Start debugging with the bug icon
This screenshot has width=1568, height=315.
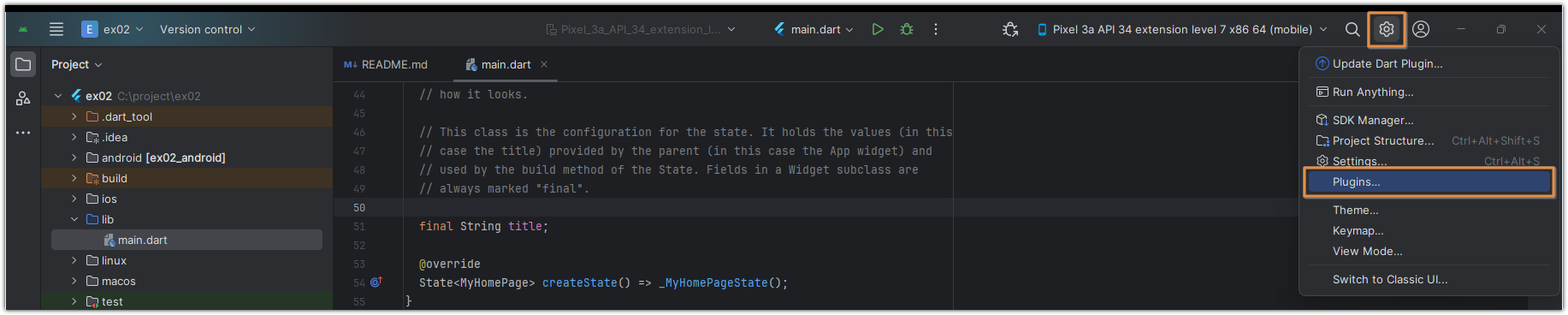[907, 29]
